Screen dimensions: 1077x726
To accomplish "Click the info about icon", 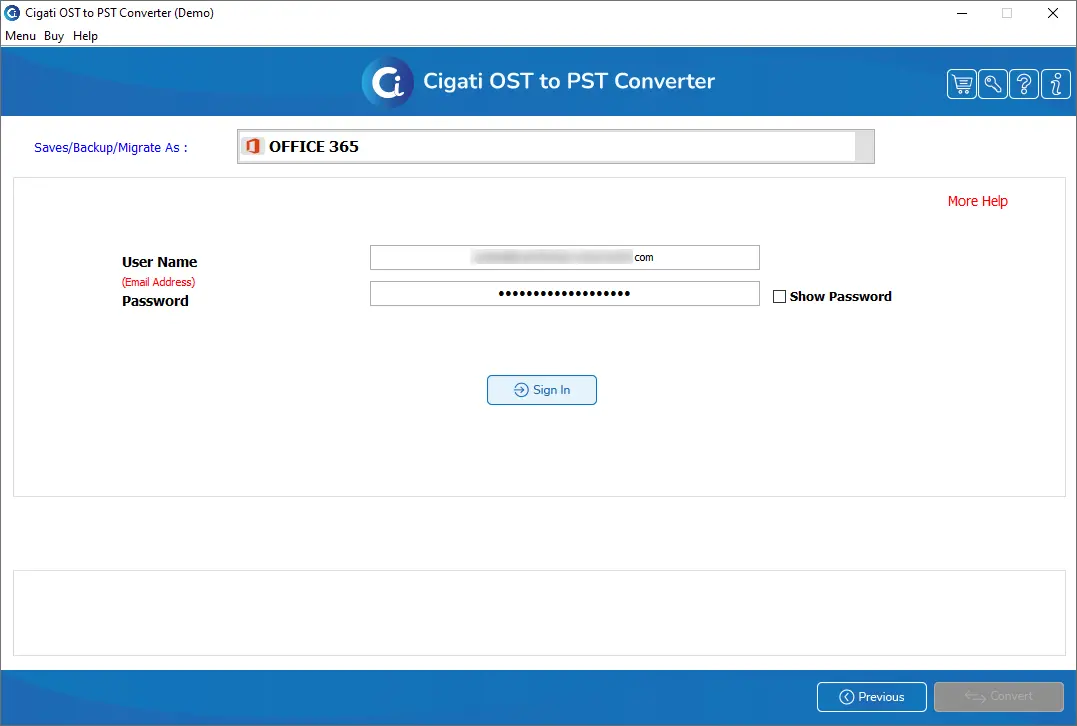I will point(1056,84).
